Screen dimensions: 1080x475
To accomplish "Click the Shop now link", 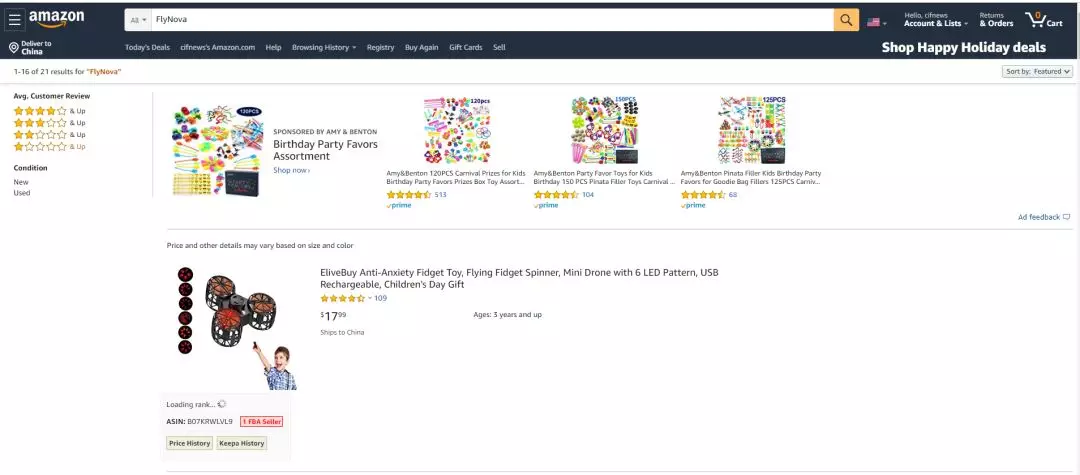I will [x=291, y=170].
